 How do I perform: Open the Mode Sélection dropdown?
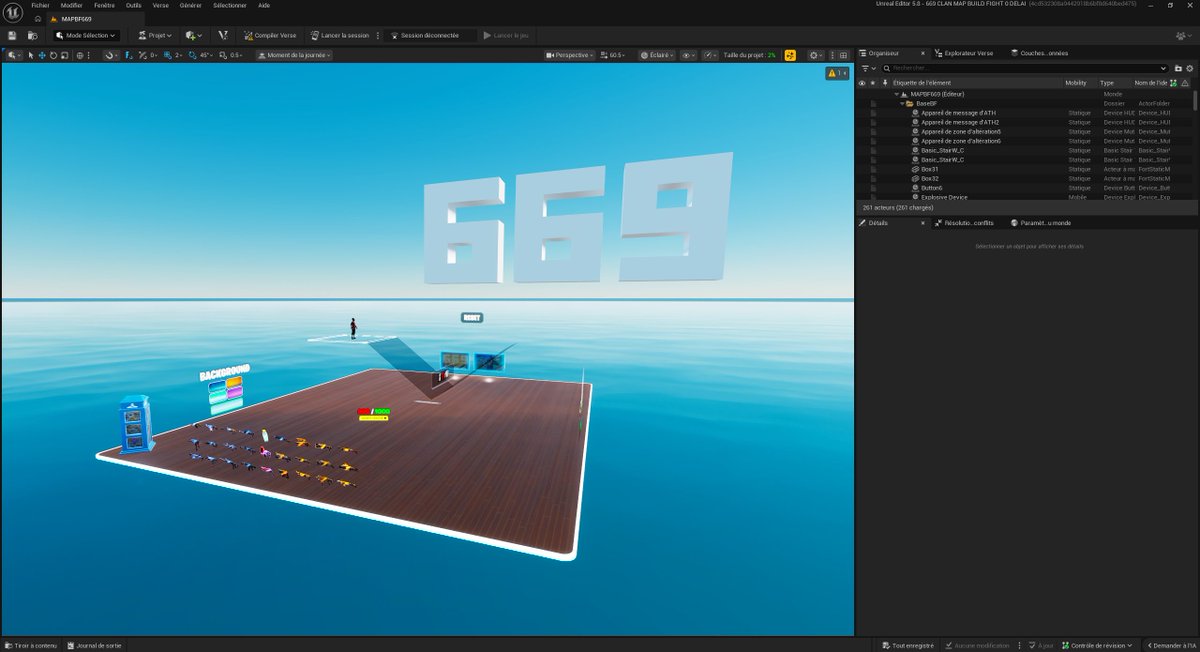tap(85, 35)
